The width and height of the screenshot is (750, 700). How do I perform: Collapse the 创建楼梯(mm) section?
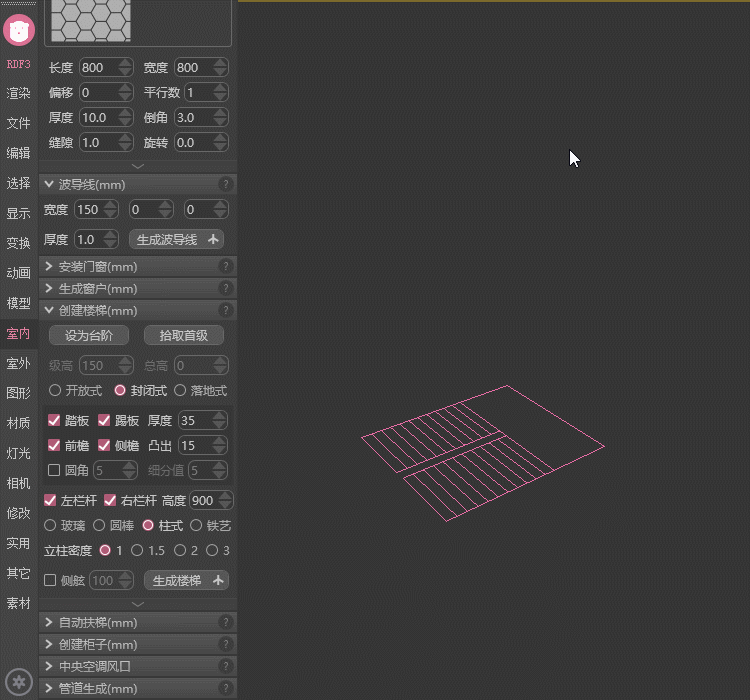(x=49, y=311)
